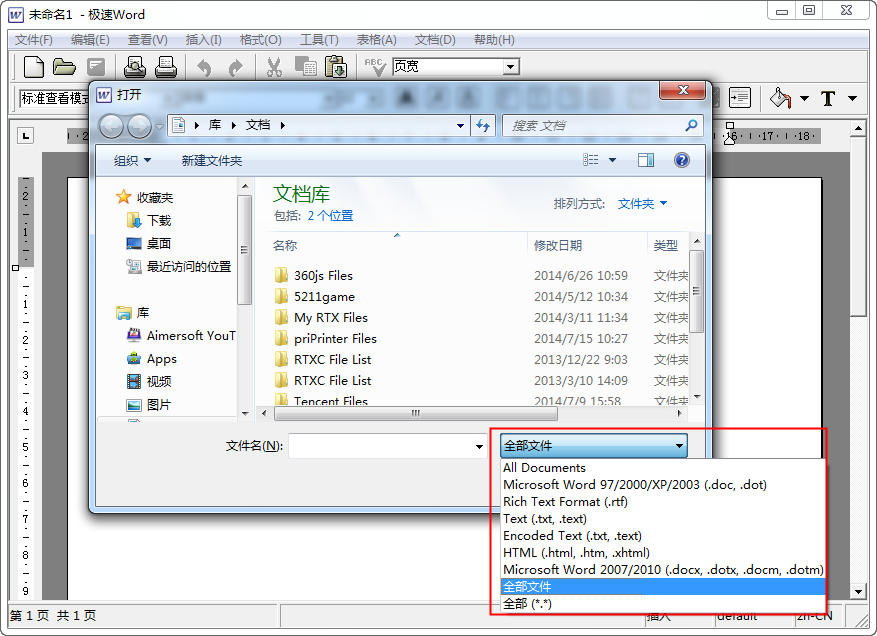Click 最近访问的位置 in sidebar
Screen dimensions: 877x636
179,267
